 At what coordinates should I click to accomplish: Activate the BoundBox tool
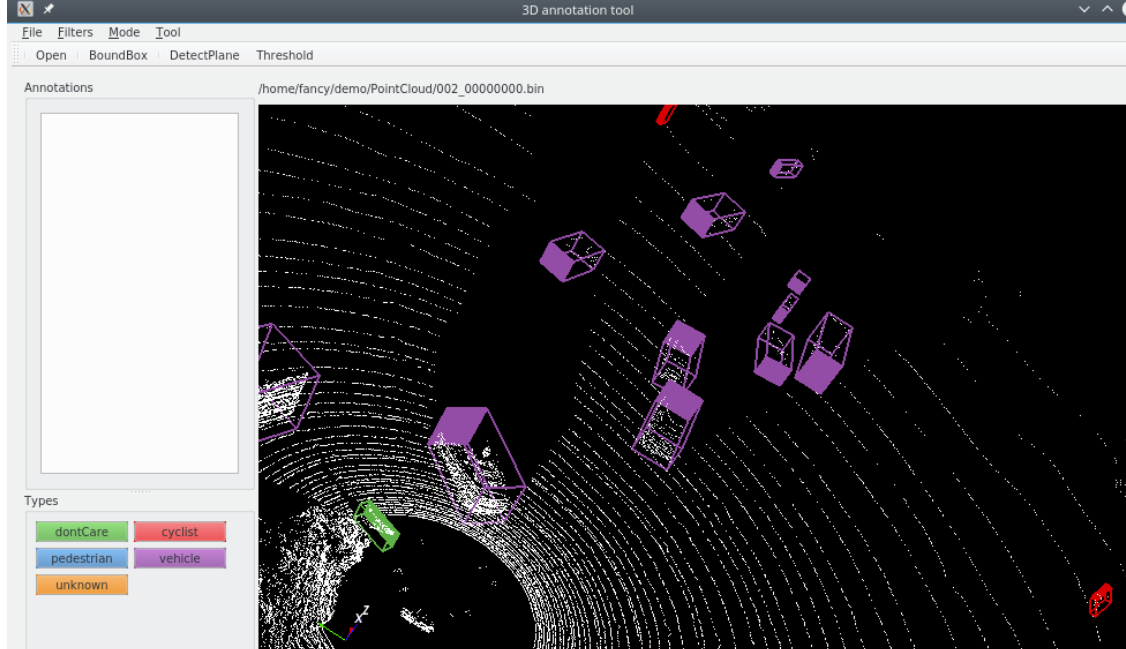coord(118,55)
